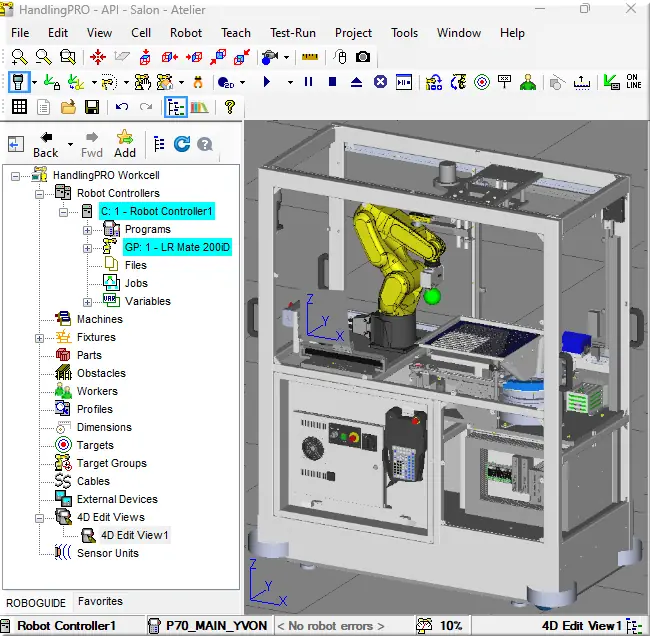Select GP: 1 - LR Mate 200iD item
The image size is (650, 636).
[x=177, y=247]
